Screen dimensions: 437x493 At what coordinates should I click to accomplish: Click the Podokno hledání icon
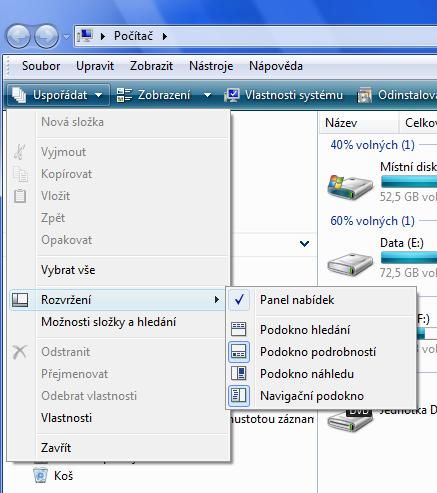click(239, 329)
